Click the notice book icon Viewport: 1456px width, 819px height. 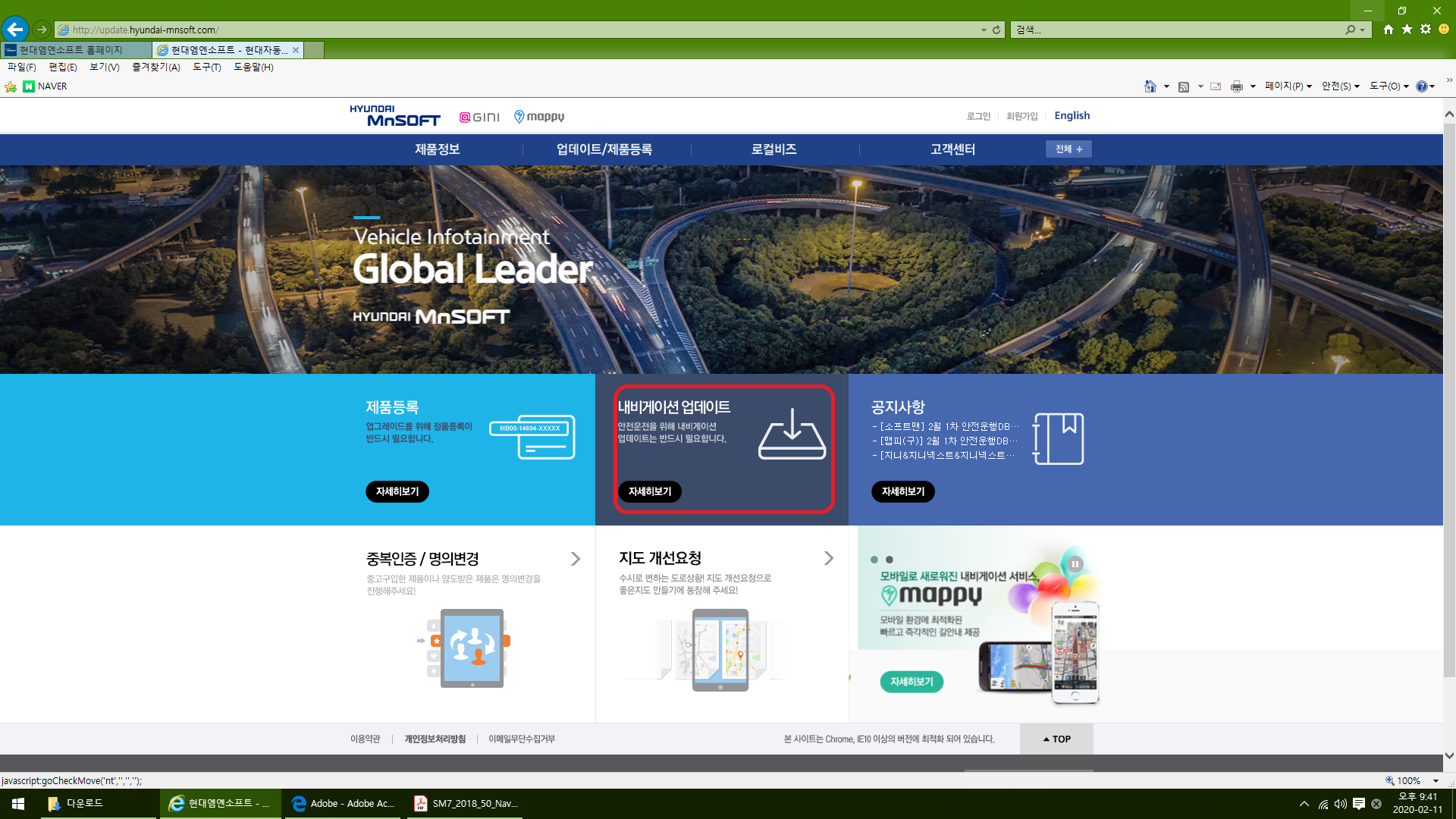tap(1058, 438)
